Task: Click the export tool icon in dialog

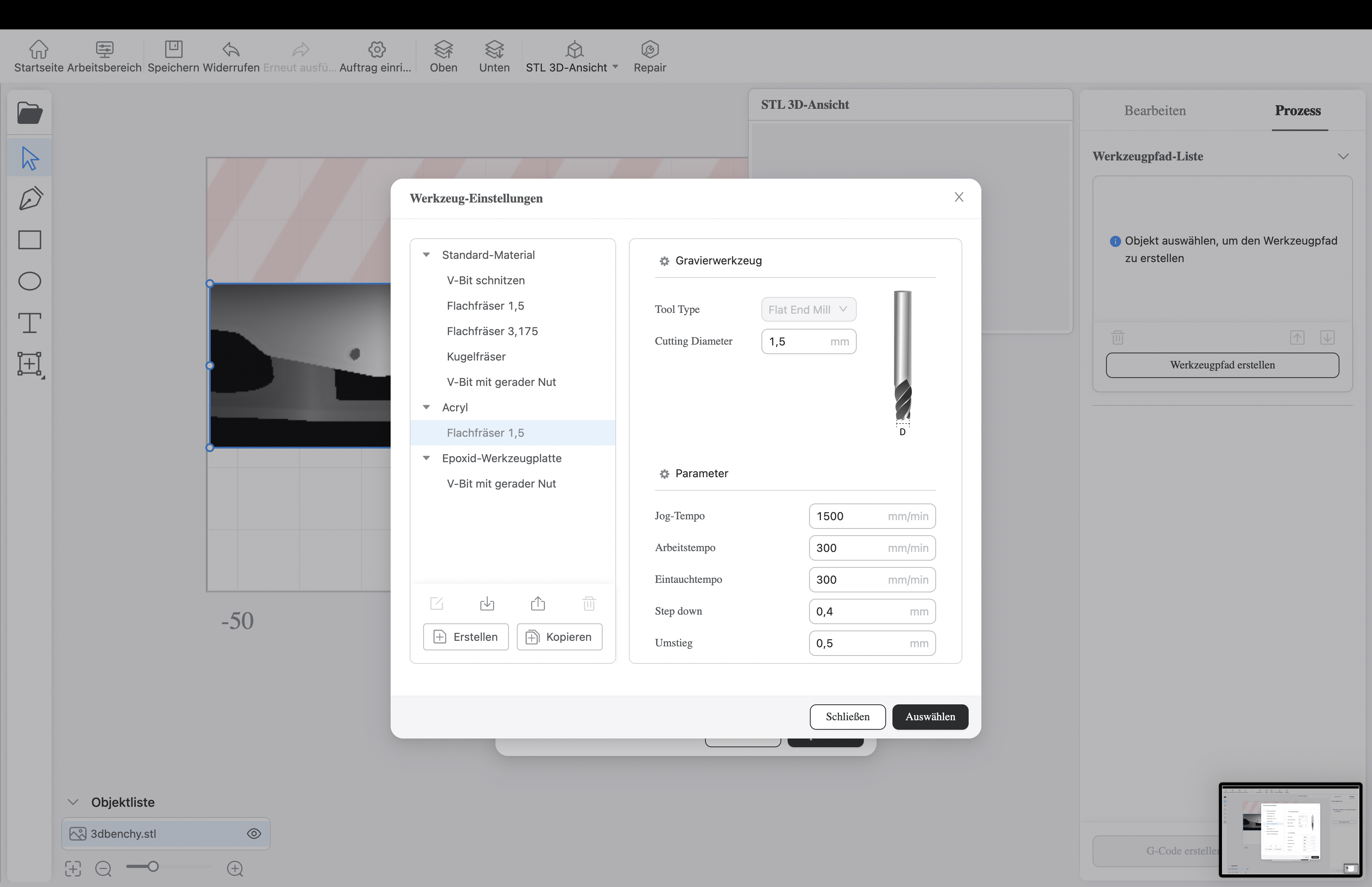Action: coord(538,603)
